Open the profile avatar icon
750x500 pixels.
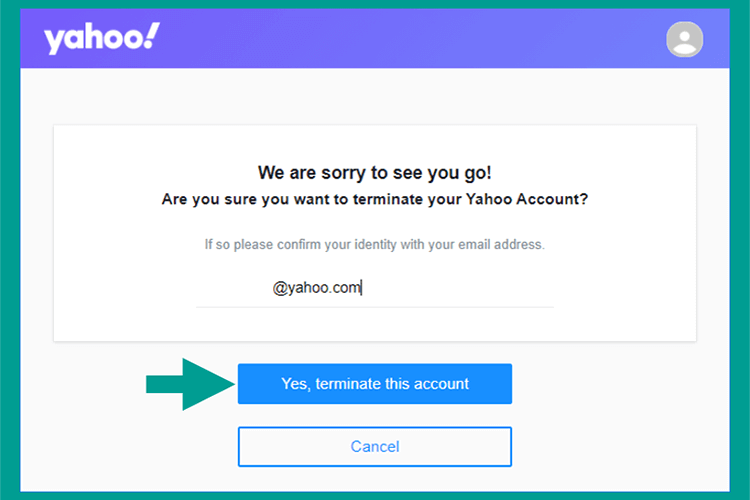(x=684, y=39)
